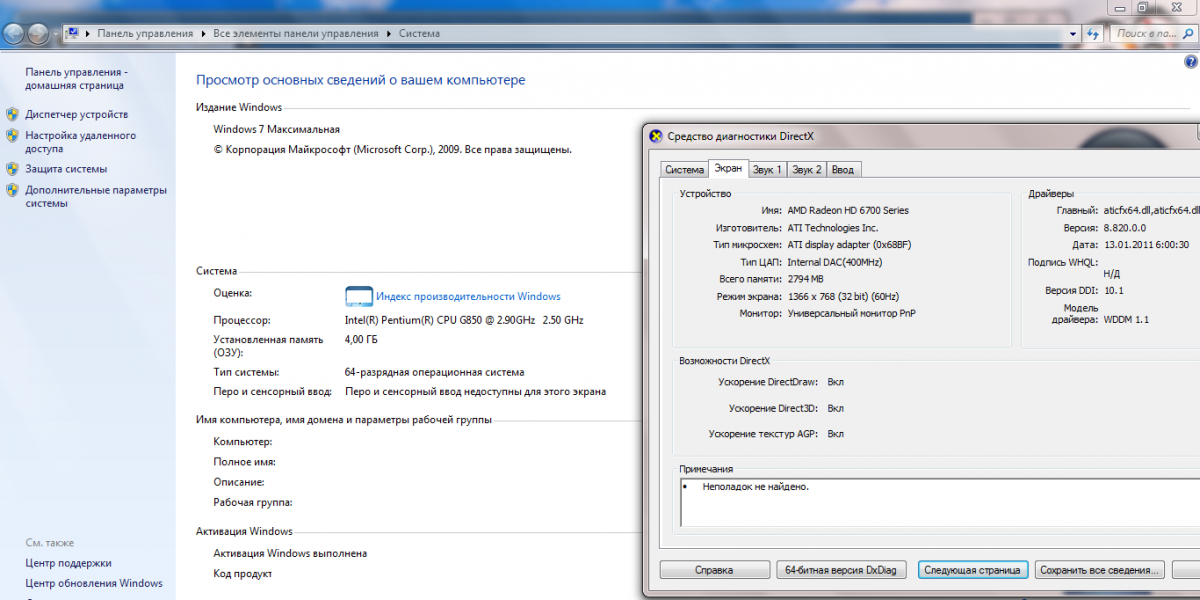The width and height of the screenshot is (1200, 600).
Task: Select screen mode '1366 x 768 (32 bit) (60Hz)'
Action: 843,297
